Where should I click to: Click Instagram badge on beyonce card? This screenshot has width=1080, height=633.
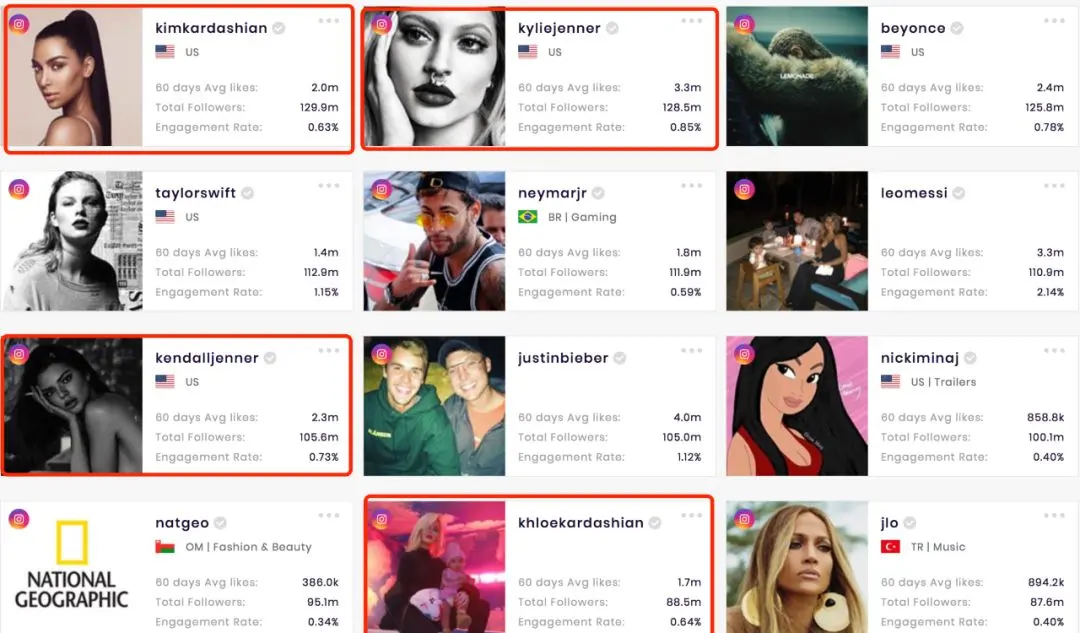(744, 25)
